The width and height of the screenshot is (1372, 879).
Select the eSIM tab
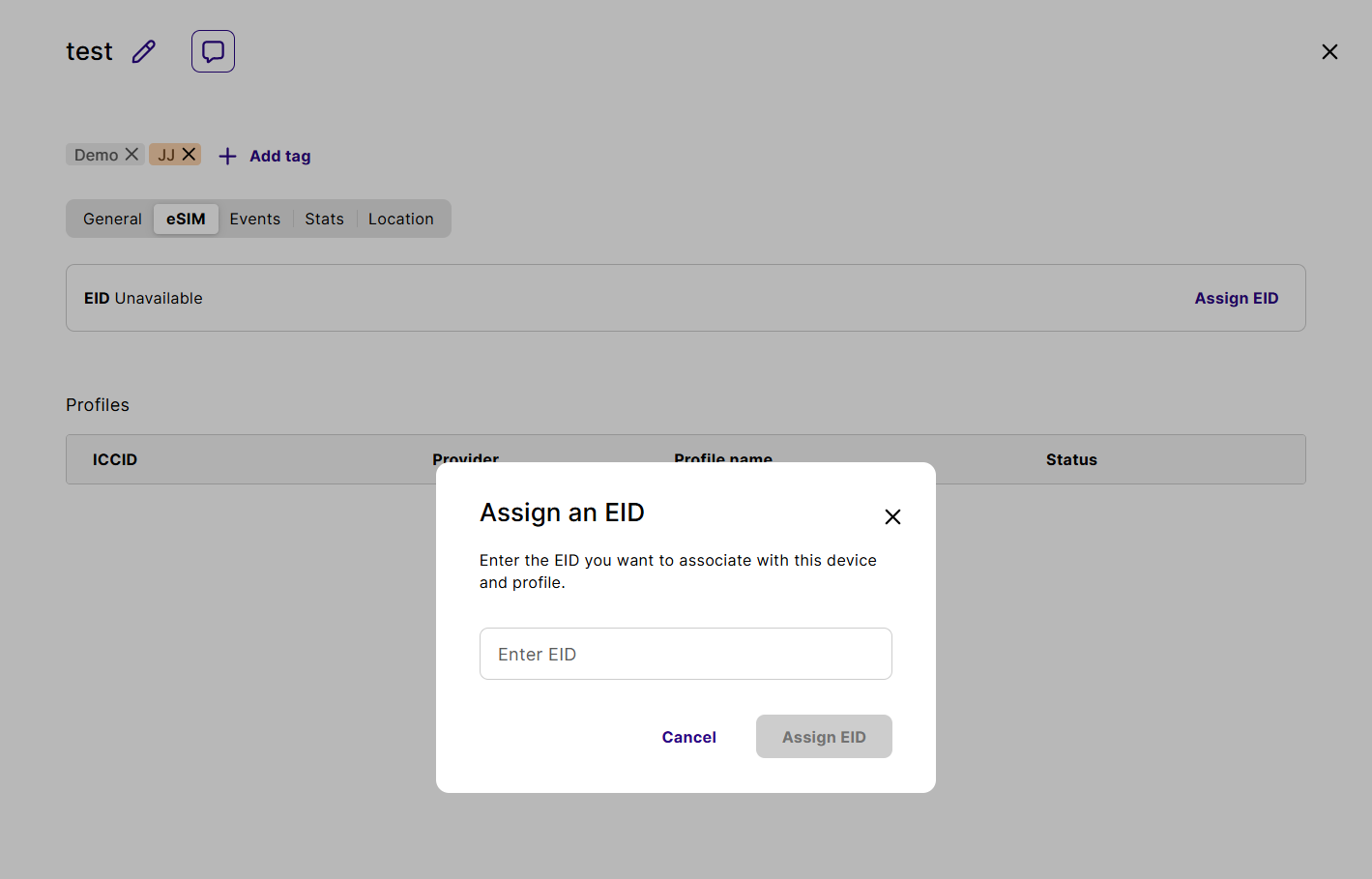186,219
